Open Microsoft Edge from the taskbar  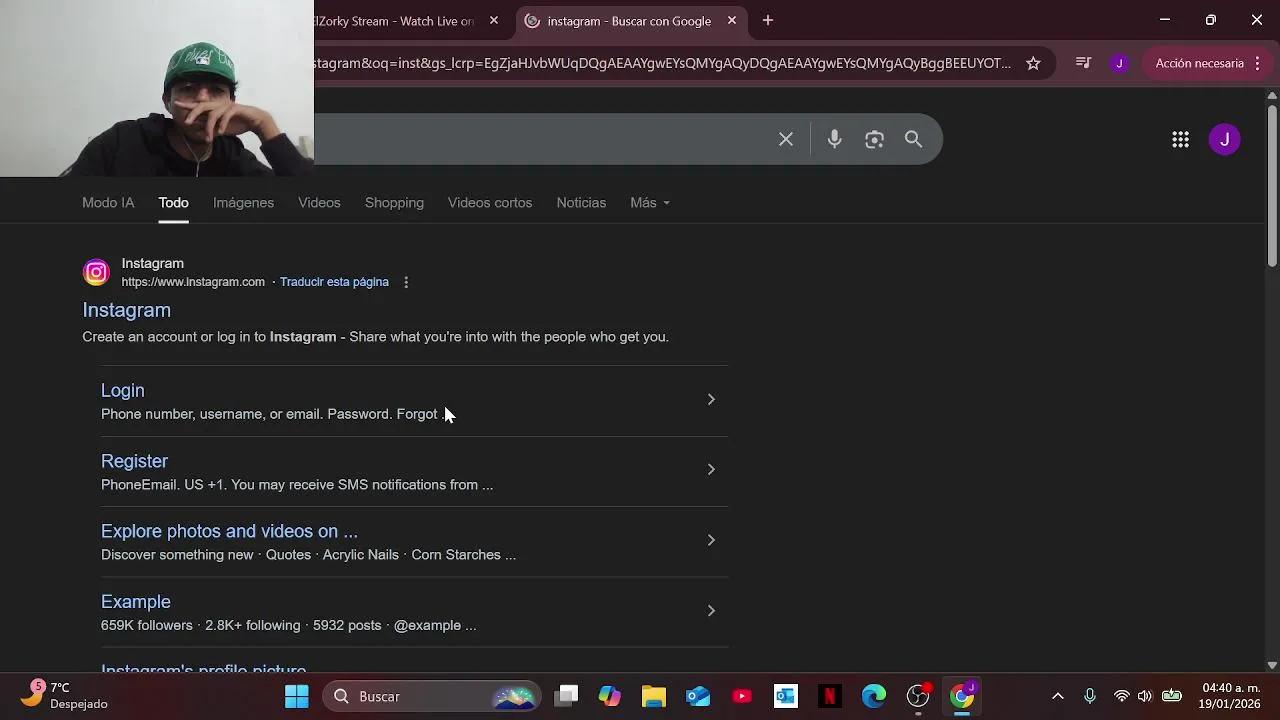click(874, 696)
